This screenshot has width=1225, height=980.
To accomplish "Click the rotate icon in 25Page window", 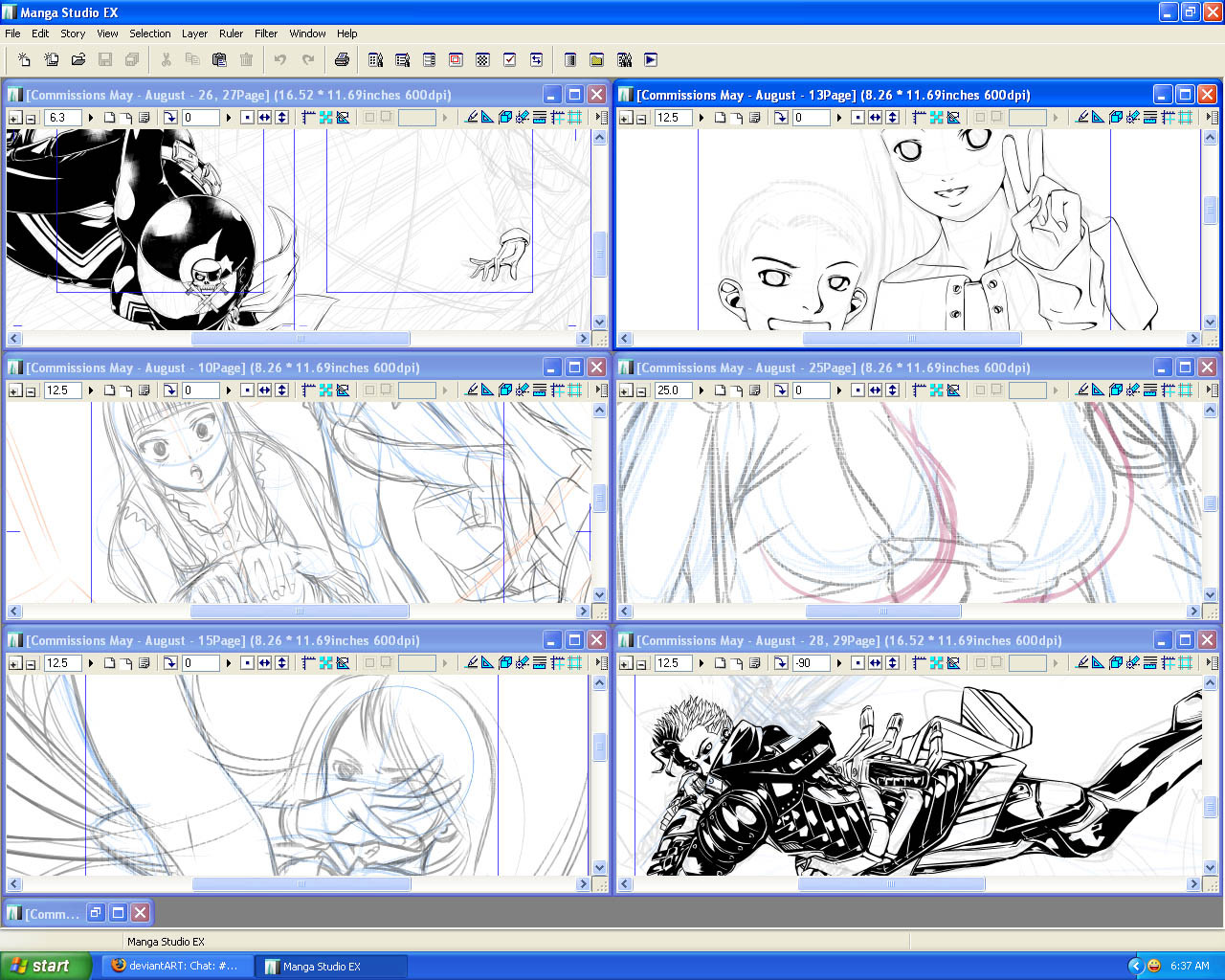I will point(780,390).
